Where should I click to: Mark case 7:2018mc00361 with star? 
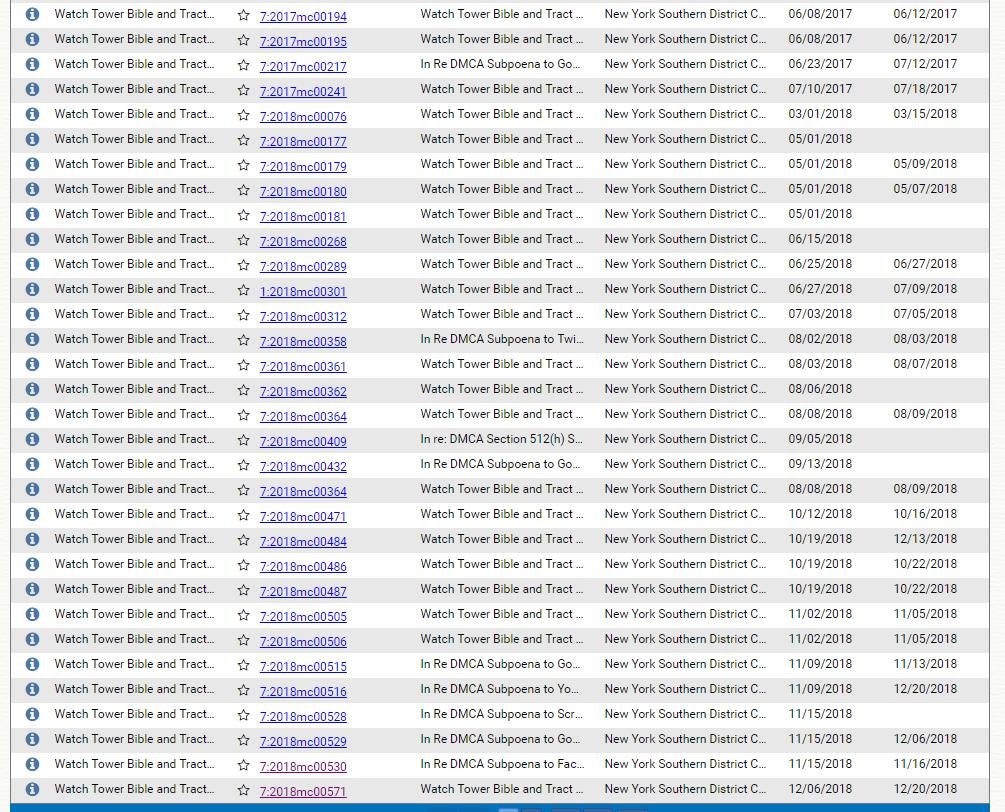pos(244,365)
